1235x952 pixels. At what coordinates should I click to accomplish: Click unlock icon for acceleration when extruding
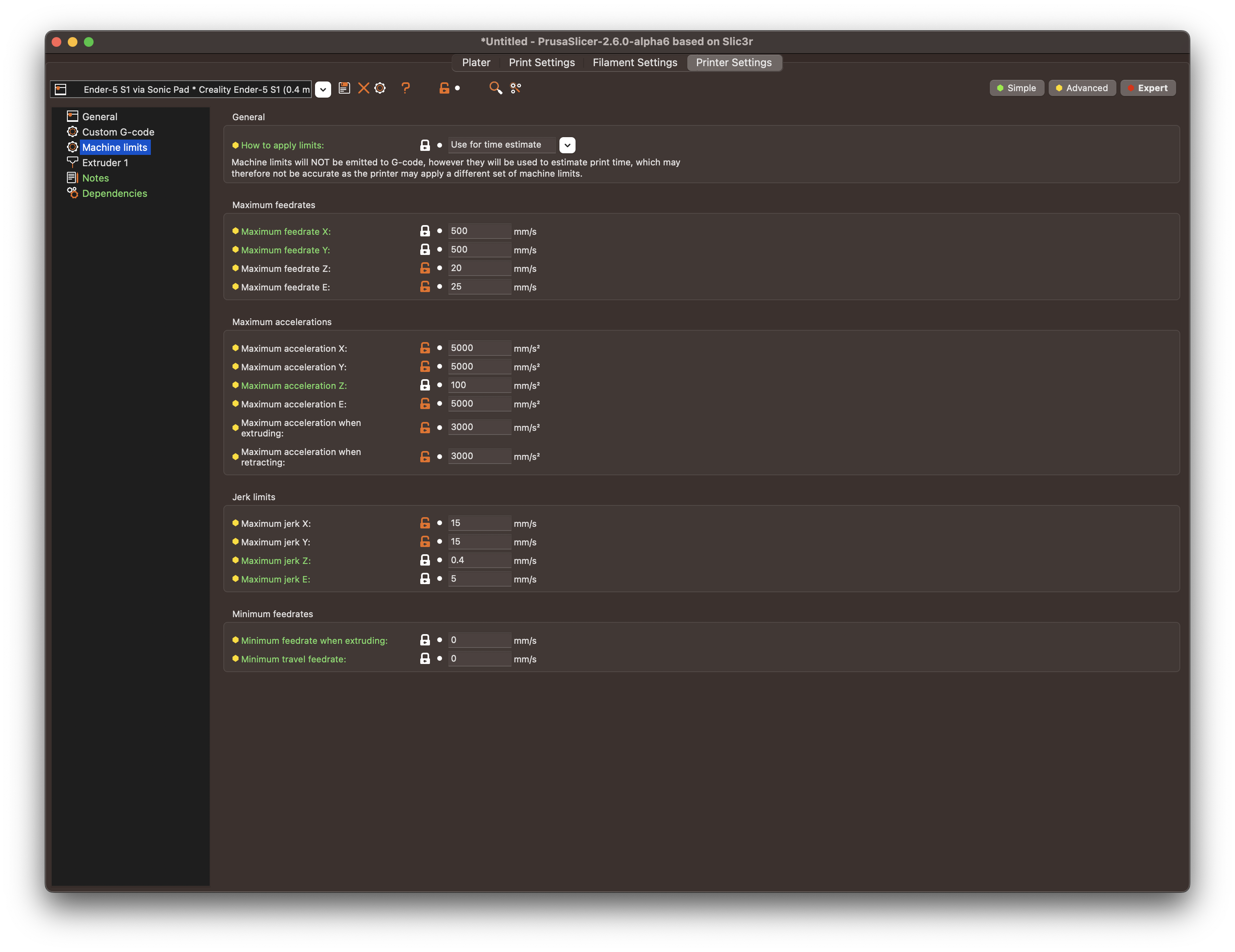(x=425, y=428)
